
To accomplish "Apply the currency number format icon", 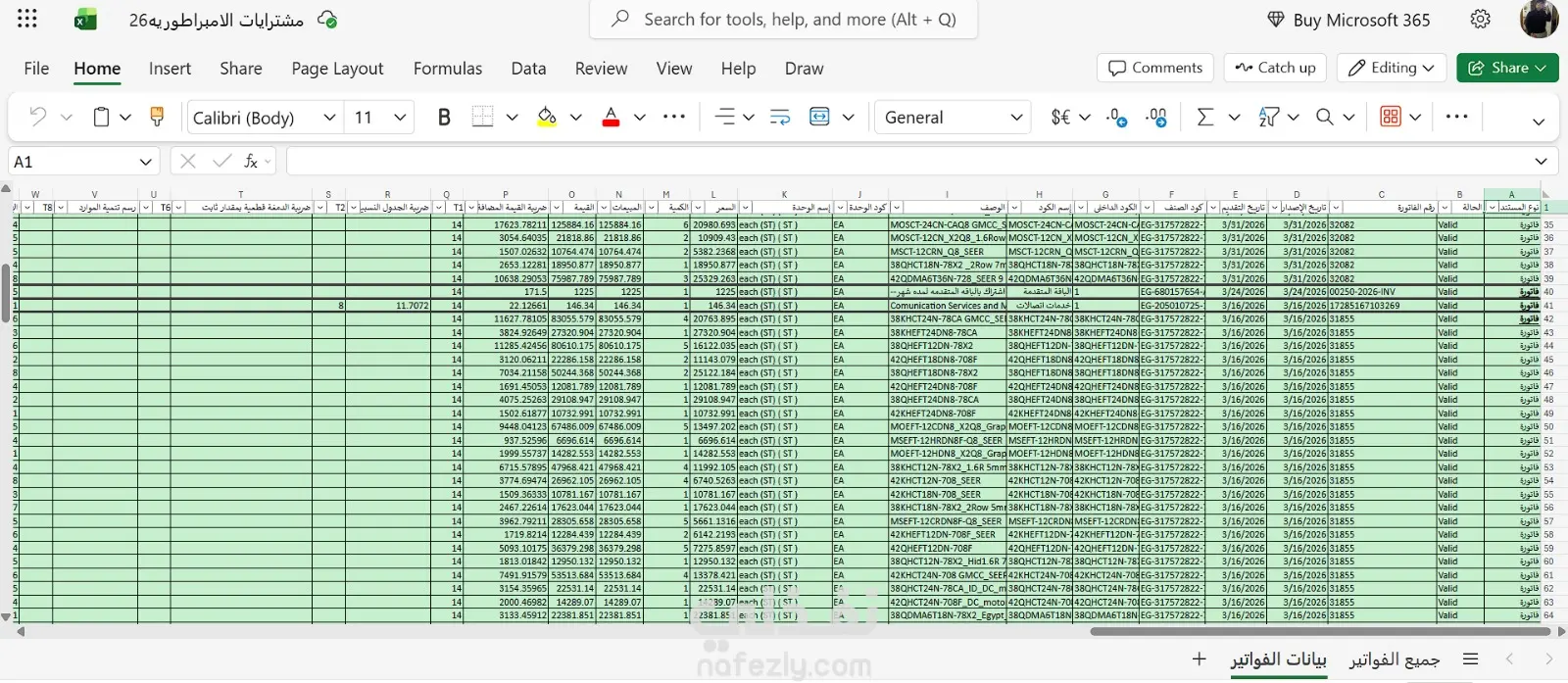I will coord(1060,117).
